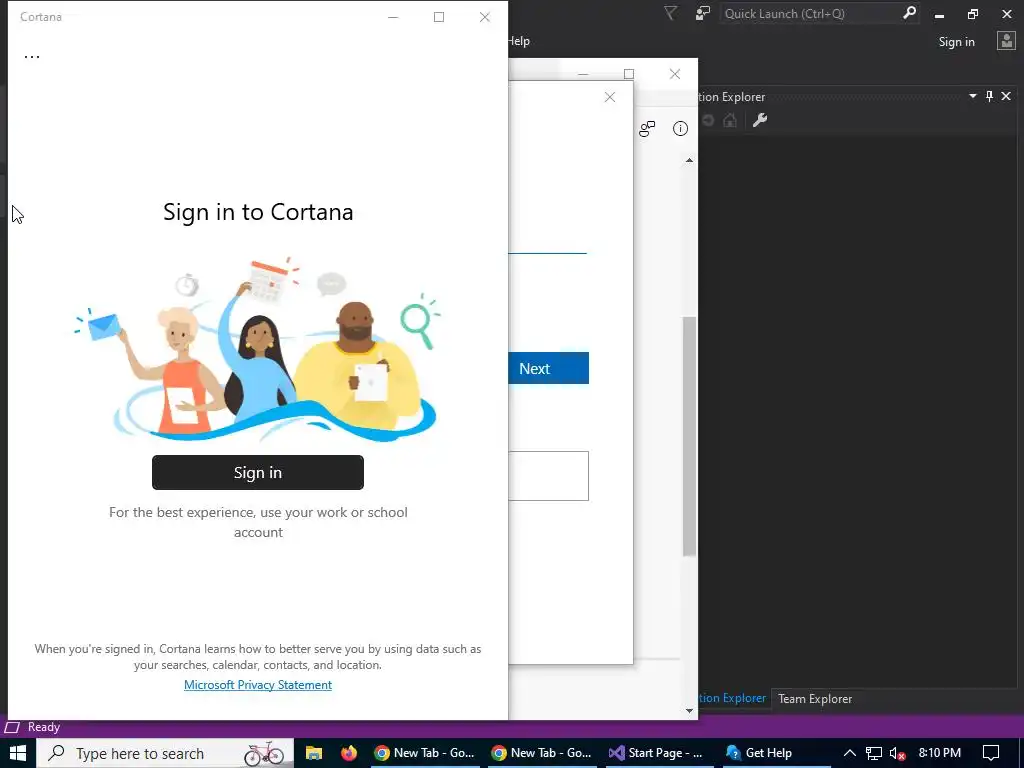Switch to the Solution Explorer bottom tab
Image resolution: width=1024 pixels, height=768 pixels.
pyautogui.click(x=732, y=698)
